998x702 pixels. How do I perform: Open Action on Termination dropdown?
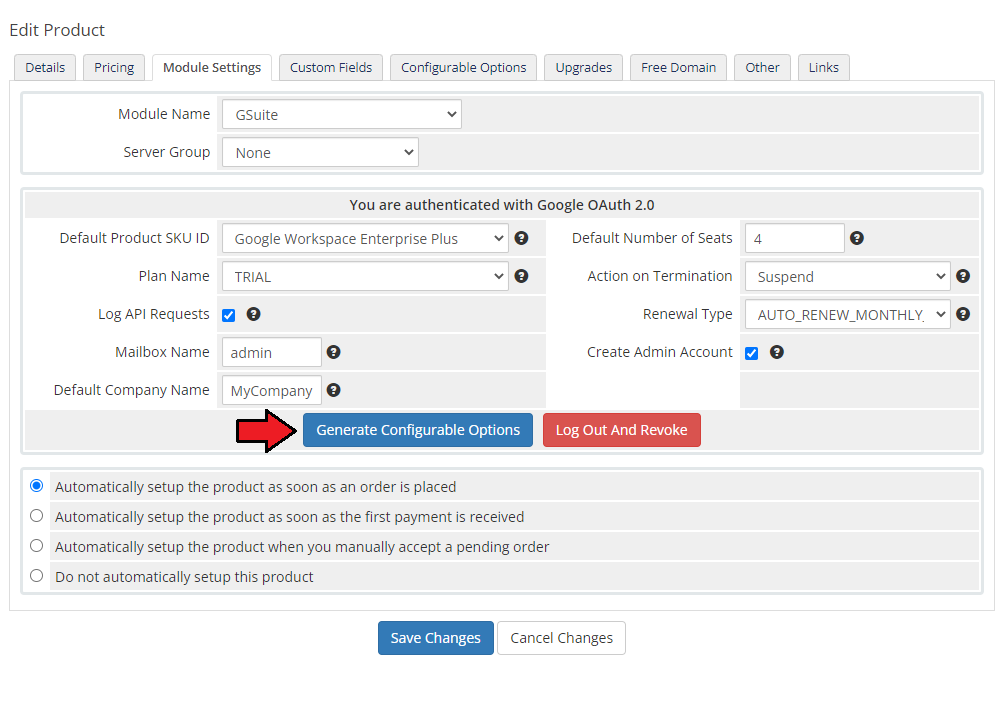click(848, 277)
